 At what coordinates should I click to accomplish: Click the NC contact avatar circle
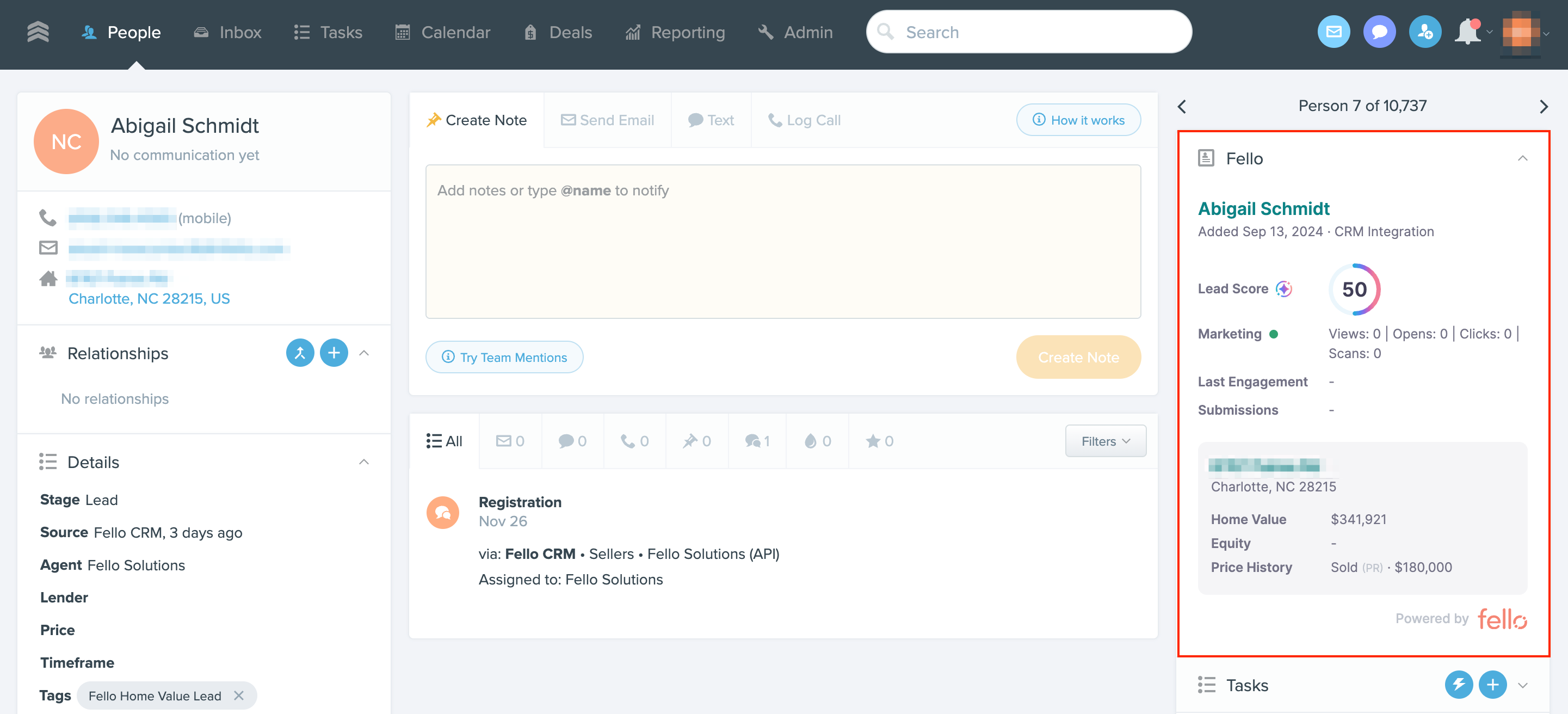[66, 141]
